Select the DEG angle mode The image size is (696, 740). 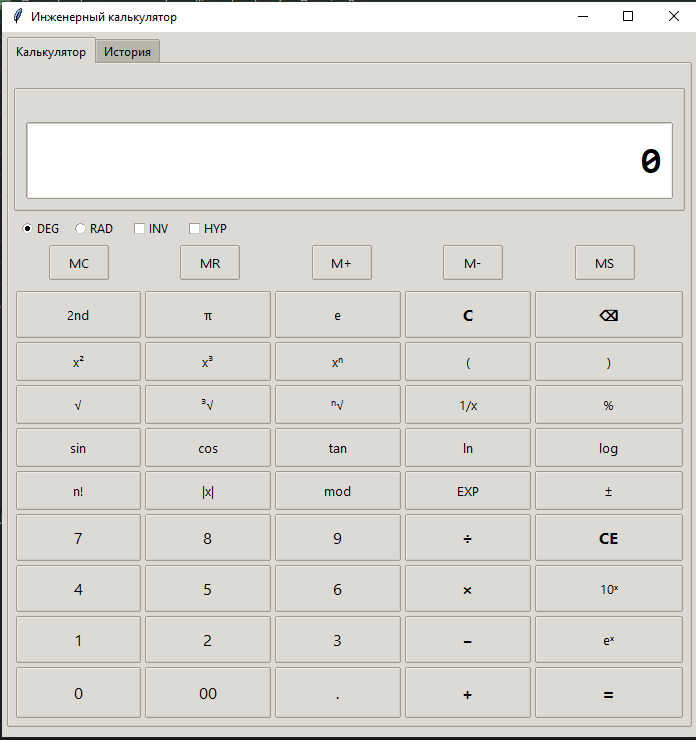tap(28, 229)
